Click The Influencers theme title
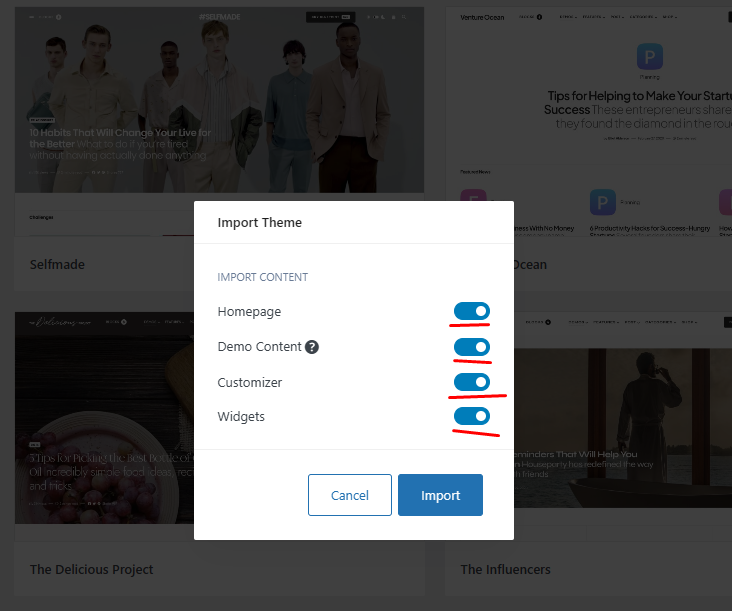 click(x=506, y=569)
